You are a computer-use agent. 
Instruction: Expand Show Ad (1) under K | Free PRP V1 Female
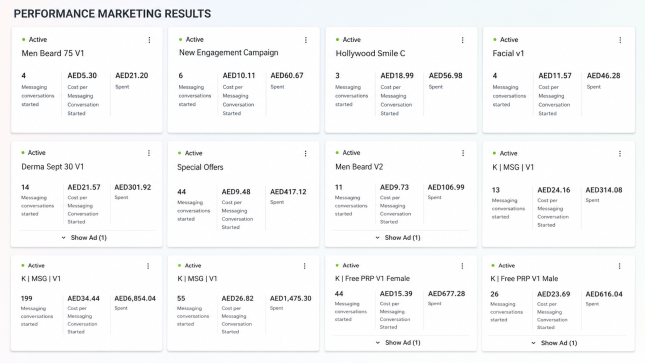[398, 342]
